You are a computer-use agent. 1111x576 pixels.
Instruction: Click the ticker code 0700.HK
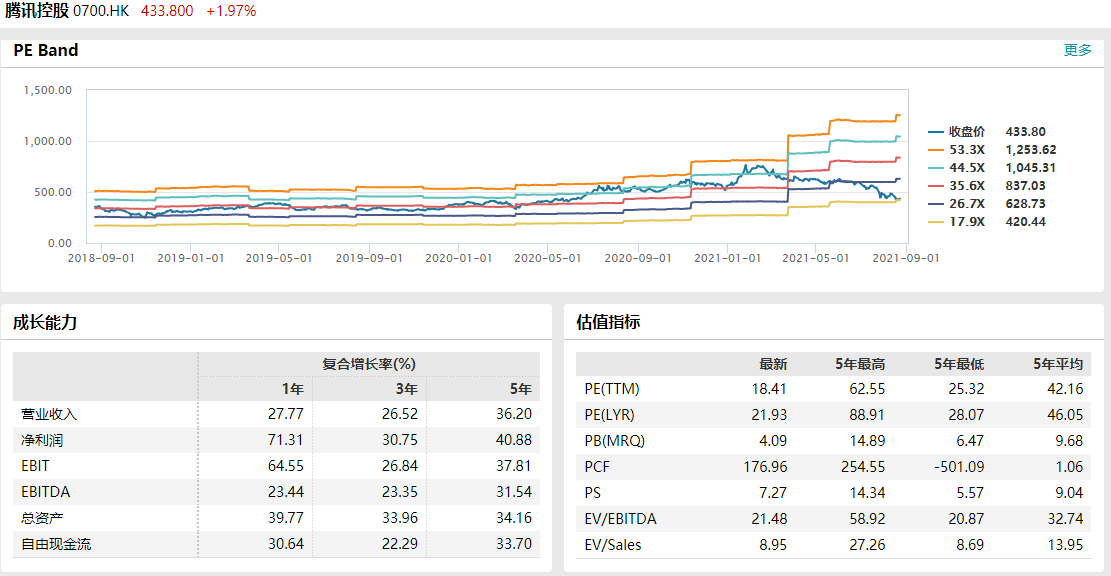click(x=101, y=11)
